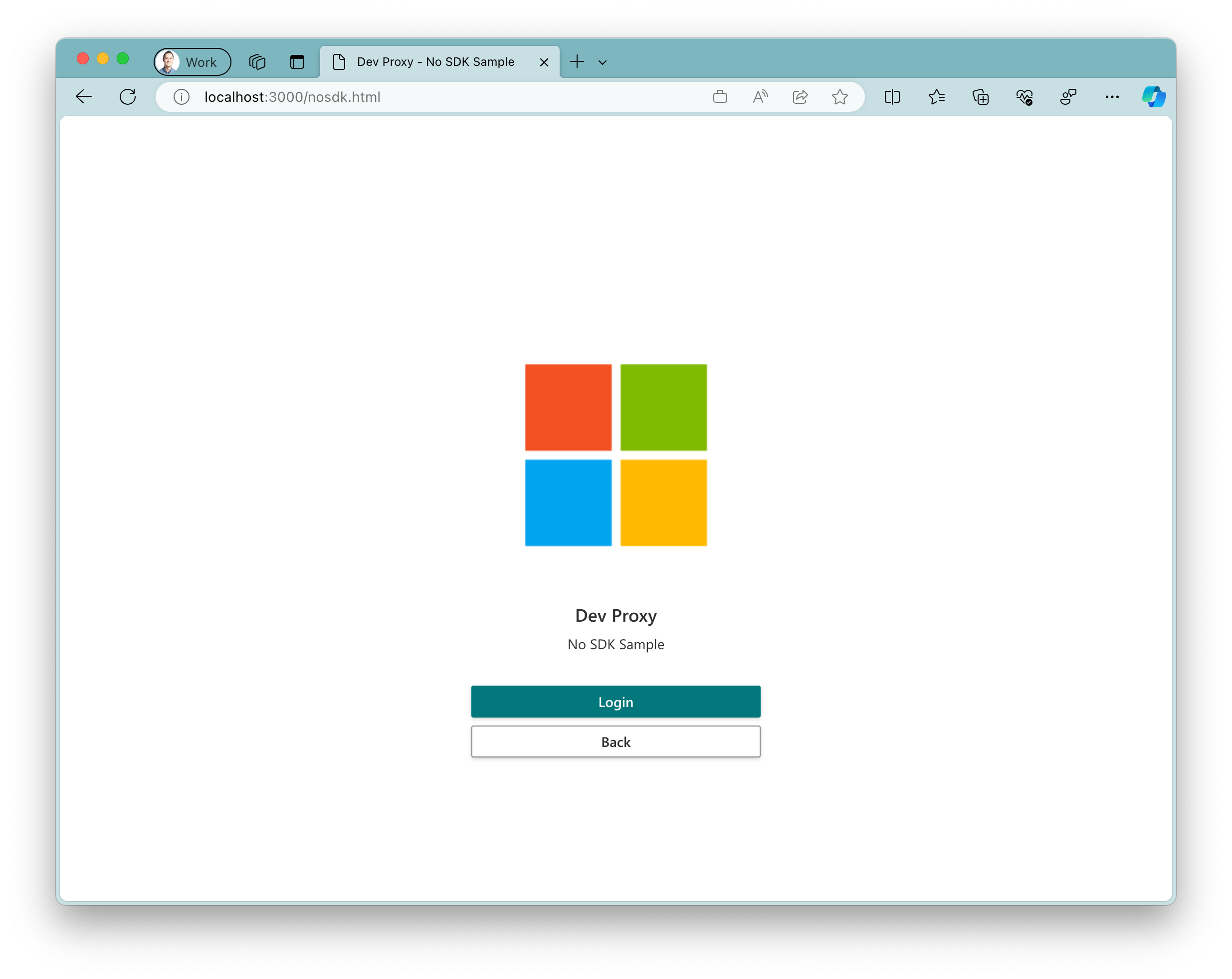Click the Login button
This screenshot has height=979, width=1232.
click(616, 701)
